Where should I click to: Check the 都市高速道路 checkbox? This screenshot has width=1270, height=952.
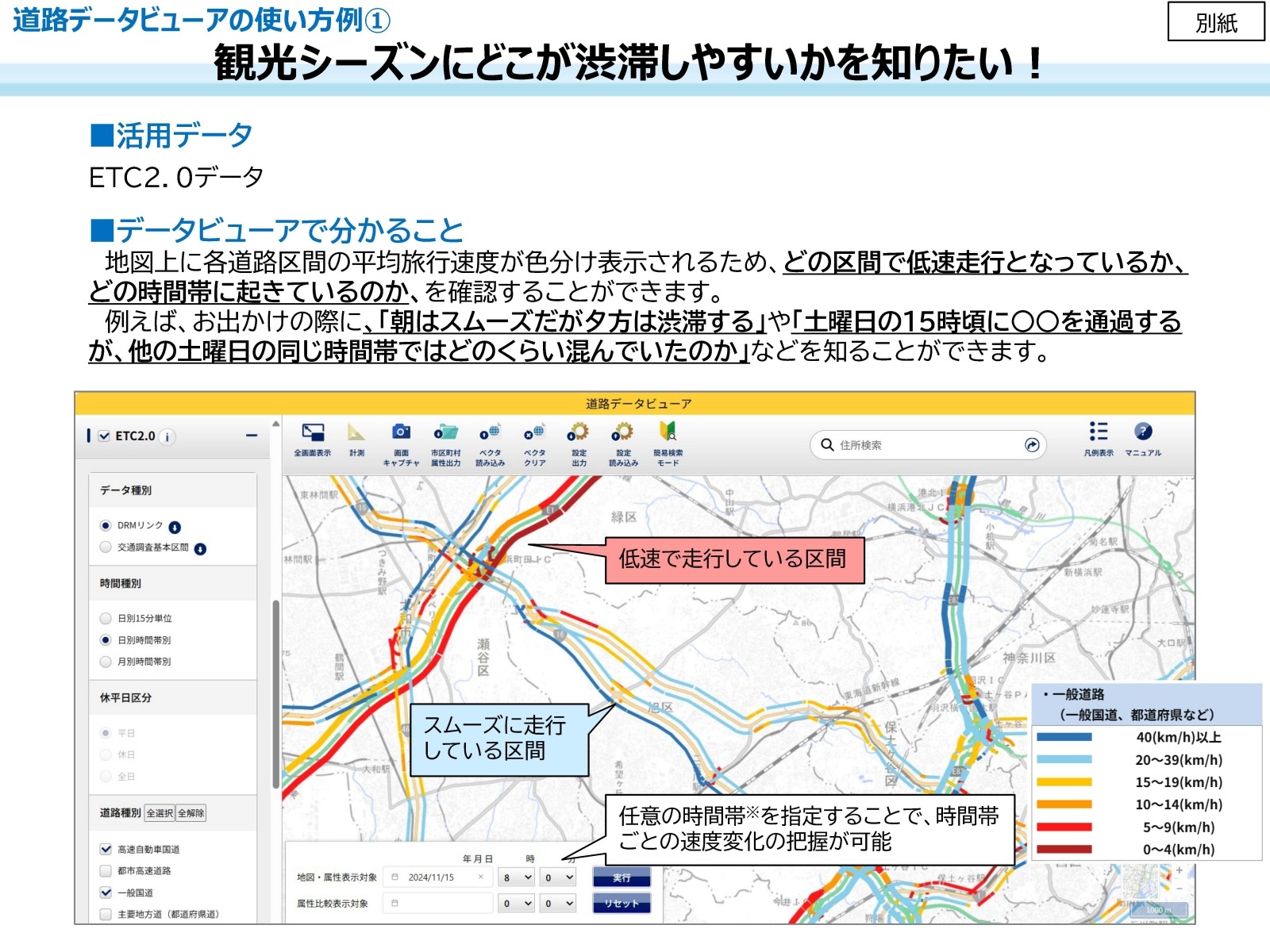[106, 870]
